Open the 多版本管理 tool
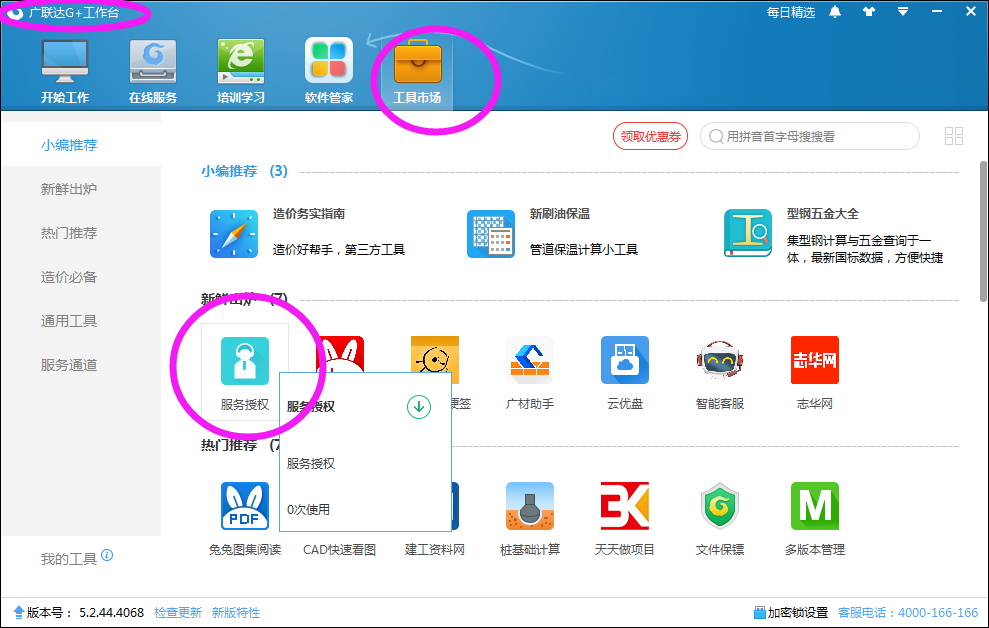The width and height of the screenshot is (989, 628). 815,506
